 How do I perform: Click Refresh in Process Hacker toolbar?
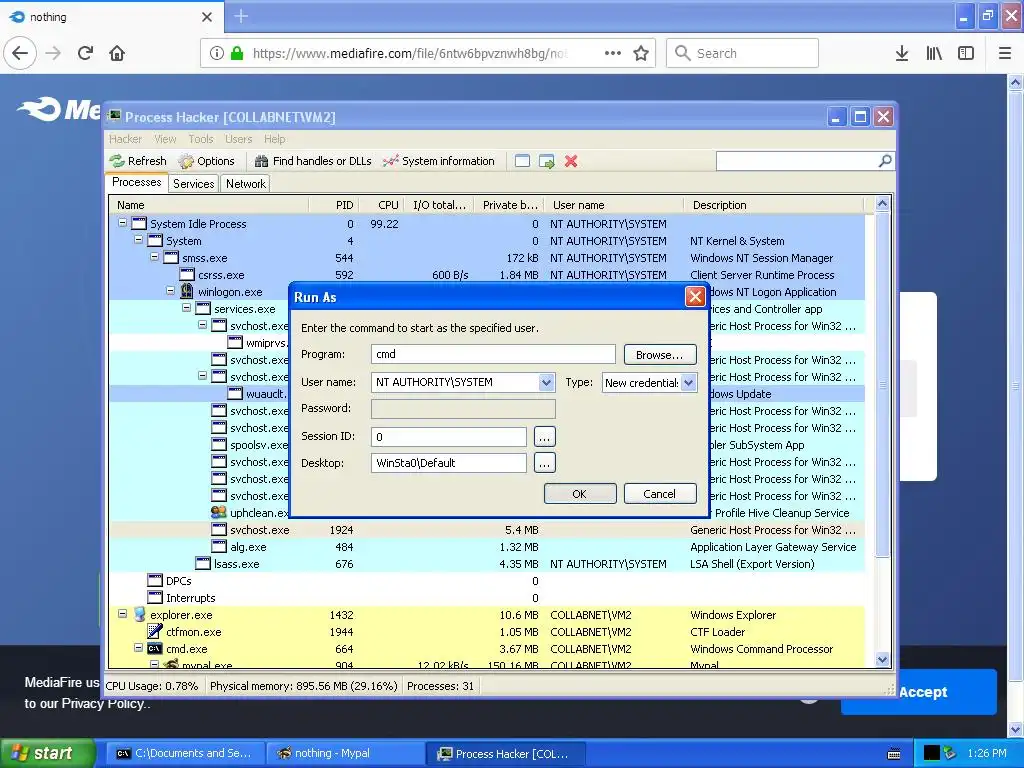[138, 161]
